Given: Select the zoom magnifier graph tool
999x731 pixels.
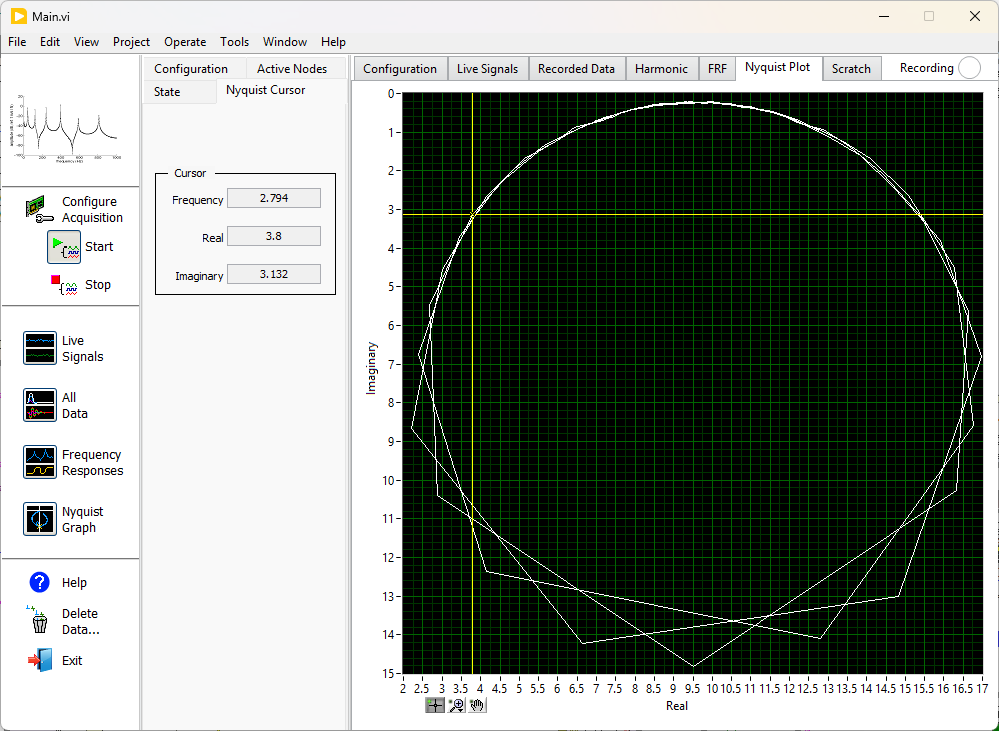Looking at the screenshot, I should 456,705.
